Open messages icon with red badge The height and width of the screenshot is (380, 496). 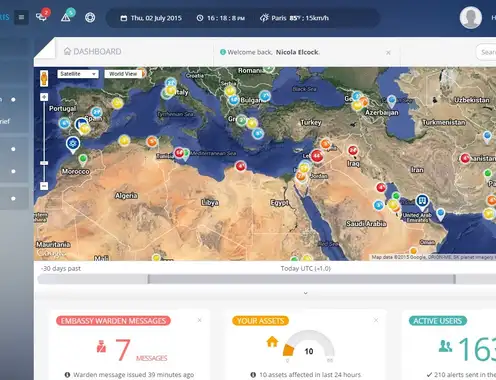tap(42, 16)
